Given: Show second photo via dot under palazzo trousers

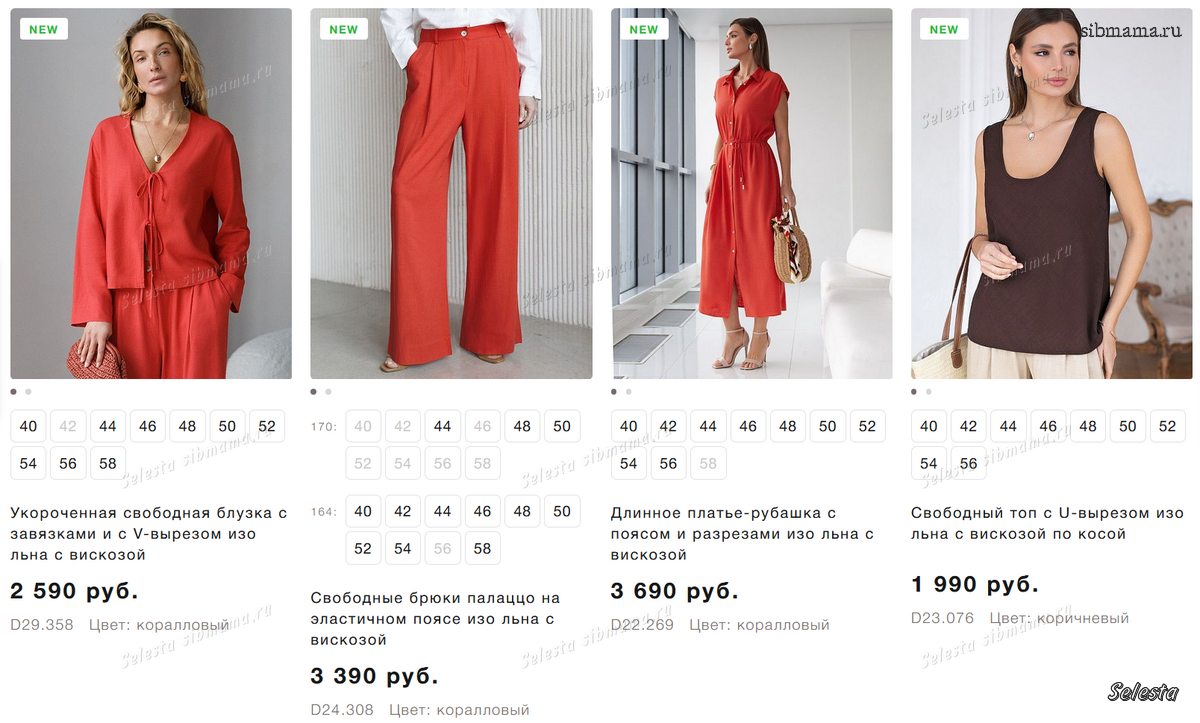Looking at the screenshot, I should pyautogui.click(x=328, y=392).
